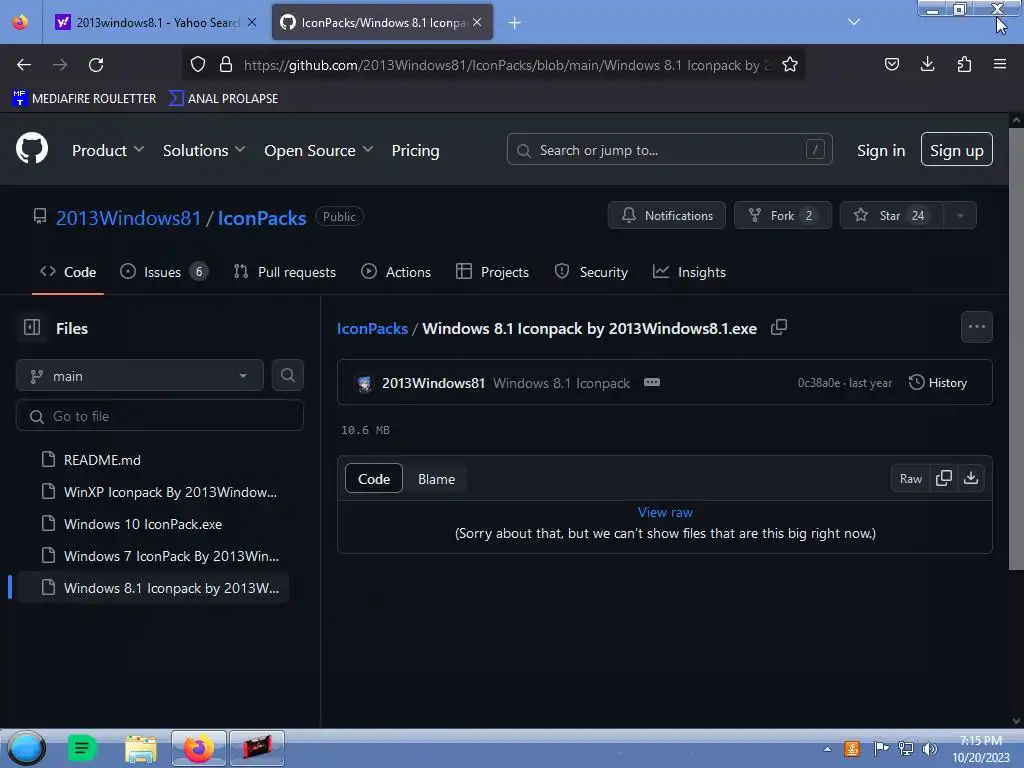Open the extensions puzzle icon
Image resolution: width=1024 pixels, height=768 pixels.
pyautogui.click(x=964, y=64)
